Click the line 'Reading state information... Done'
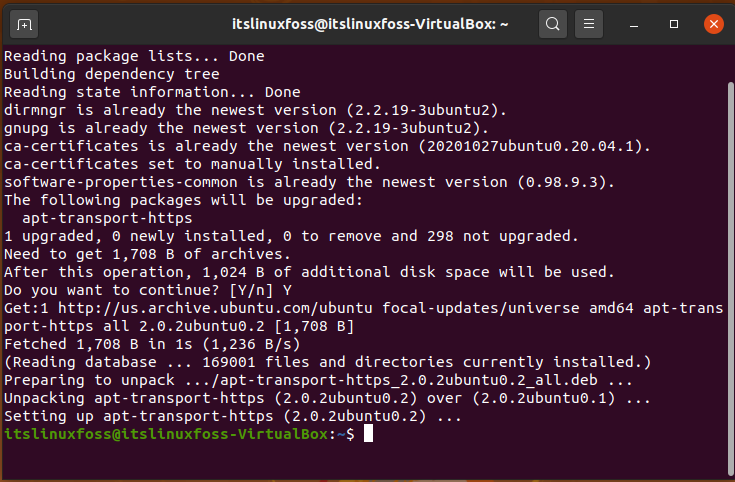735x482 pixels. pos(152,92)
